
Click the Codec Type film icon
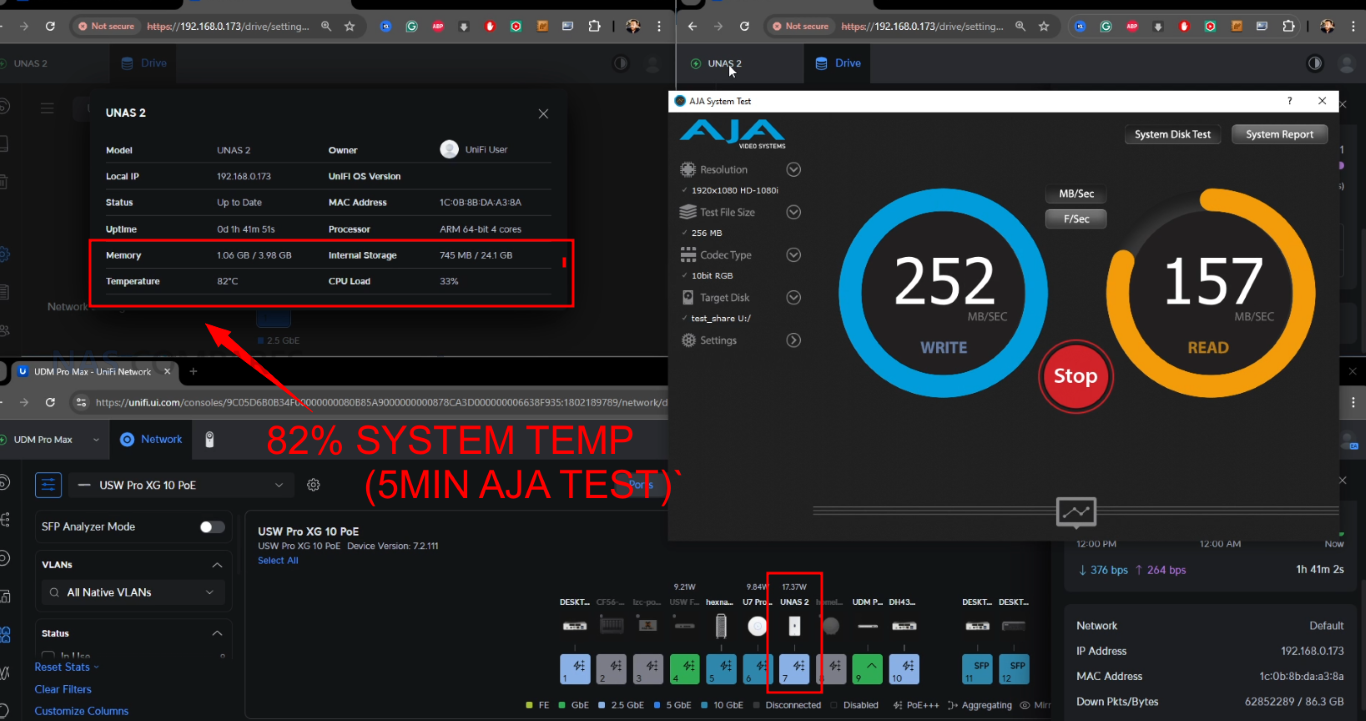point(688,255)
